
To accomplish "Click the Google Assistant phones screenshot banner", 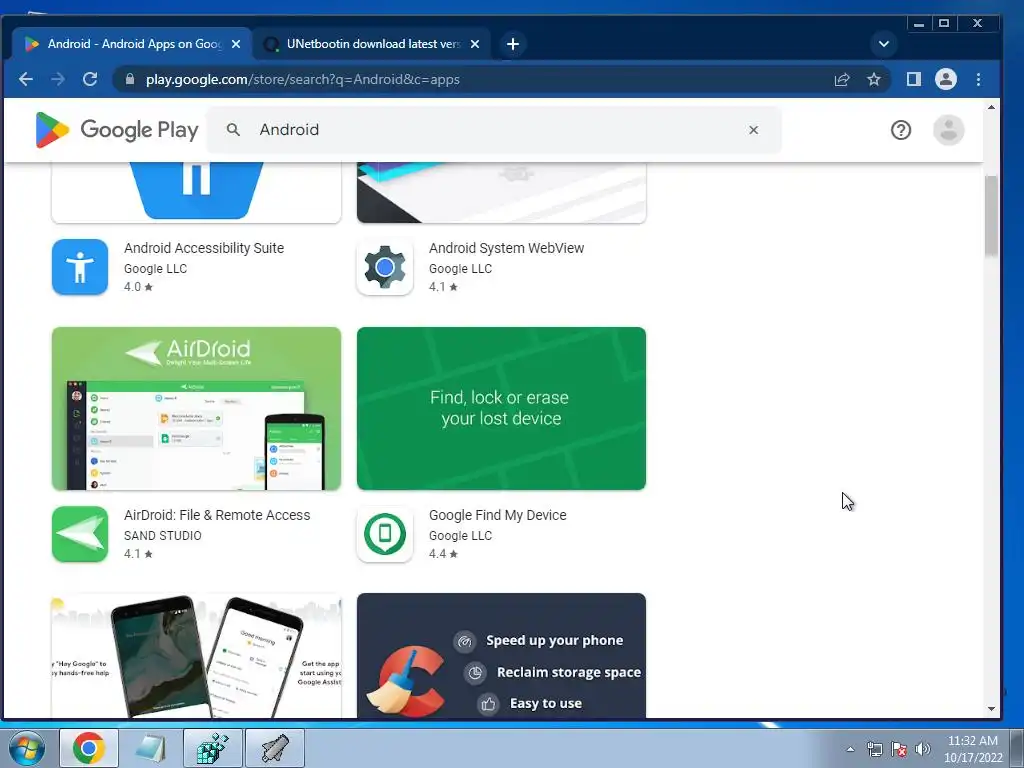I will pyautogui.click(x=196, y=655).
